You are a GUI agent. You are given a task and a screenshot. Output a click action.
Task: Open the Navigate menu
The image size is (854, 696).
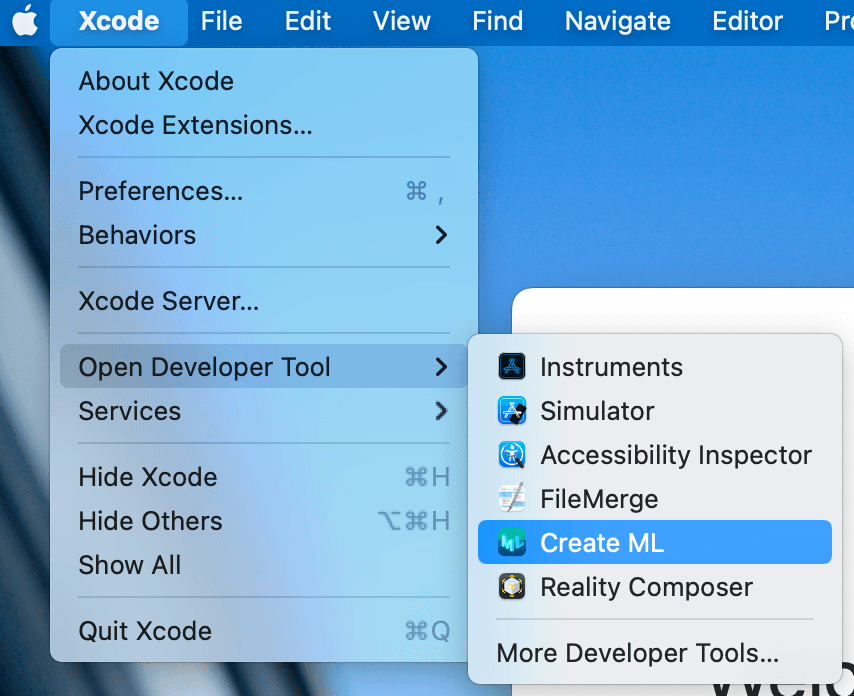[x=618, y=21]
